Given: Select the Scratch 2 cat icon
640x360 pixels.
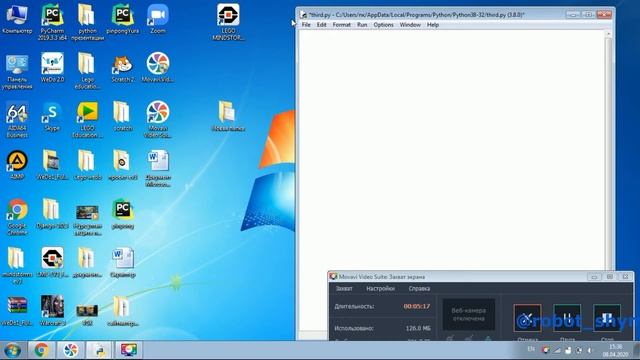Looking at the screenshot, I should (123, 68).
